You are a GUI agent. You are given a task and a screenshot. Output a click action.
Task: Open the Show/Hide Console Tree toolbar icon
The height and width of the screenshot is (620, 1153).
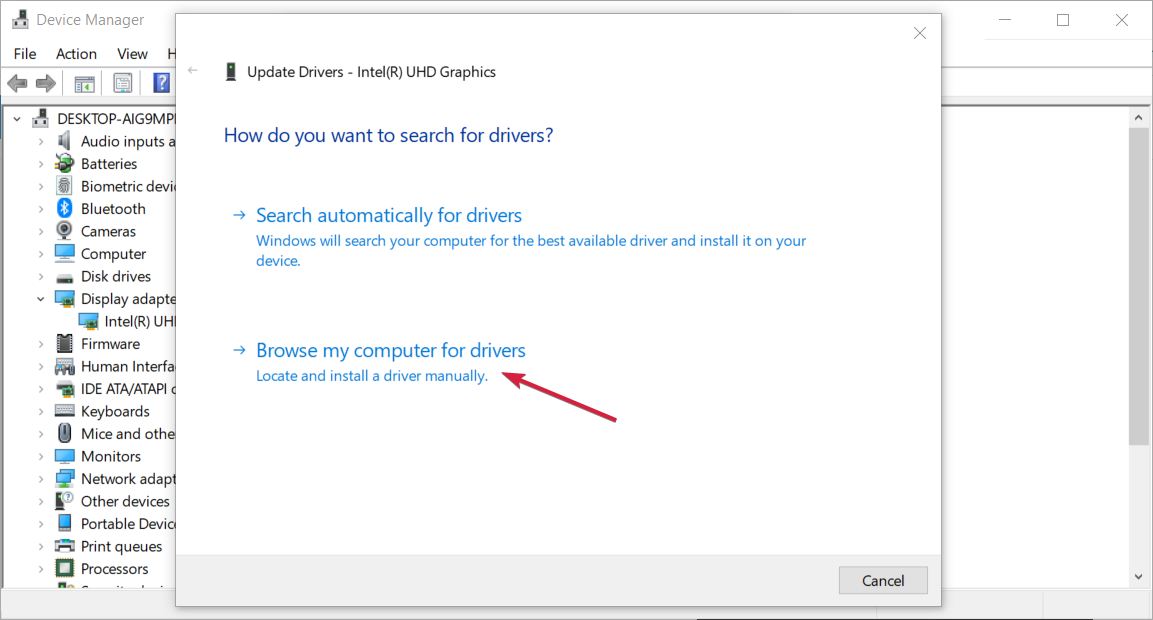(x=85, y=83)
